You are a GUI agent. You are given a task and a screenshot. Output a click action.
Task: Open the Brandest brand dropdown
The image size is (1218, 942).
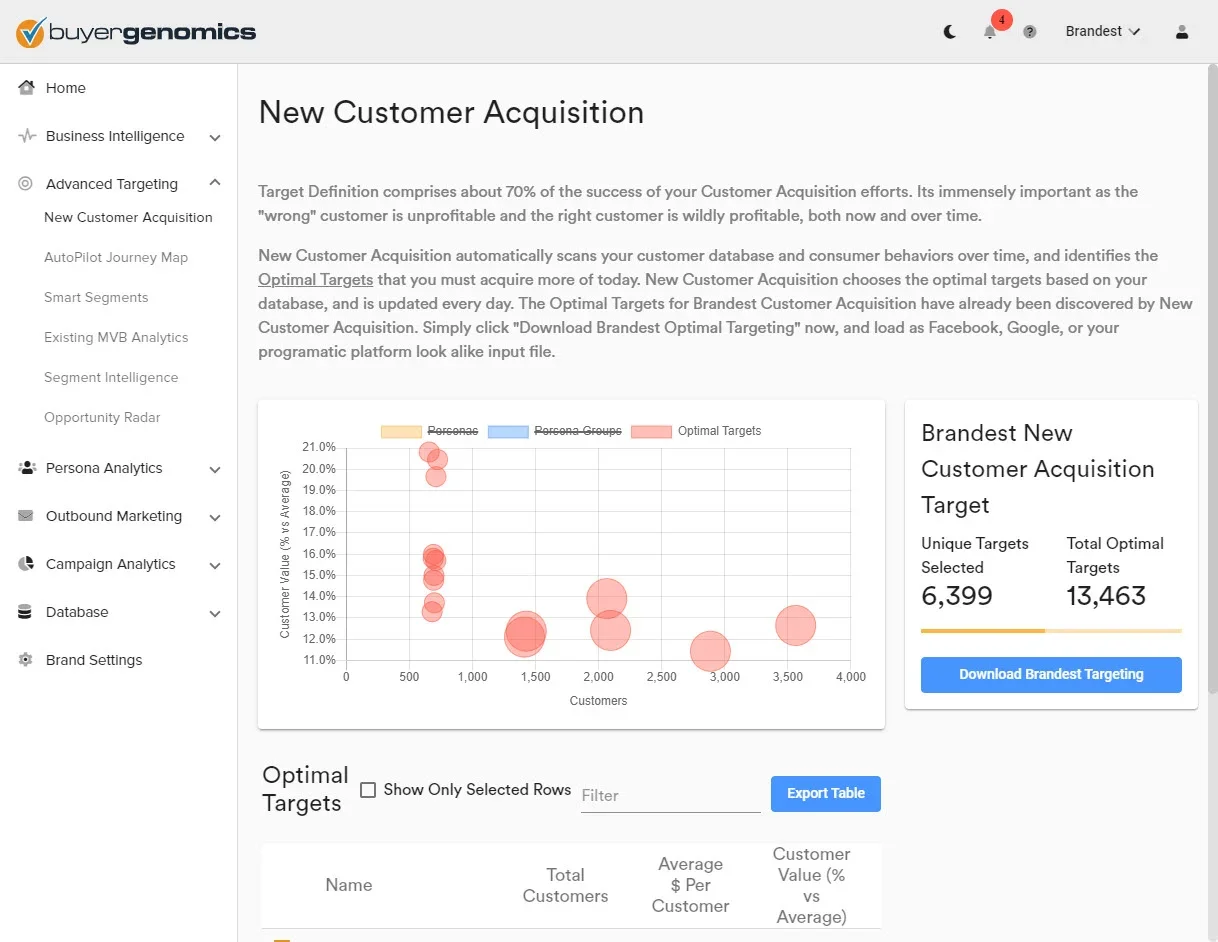1103,32
